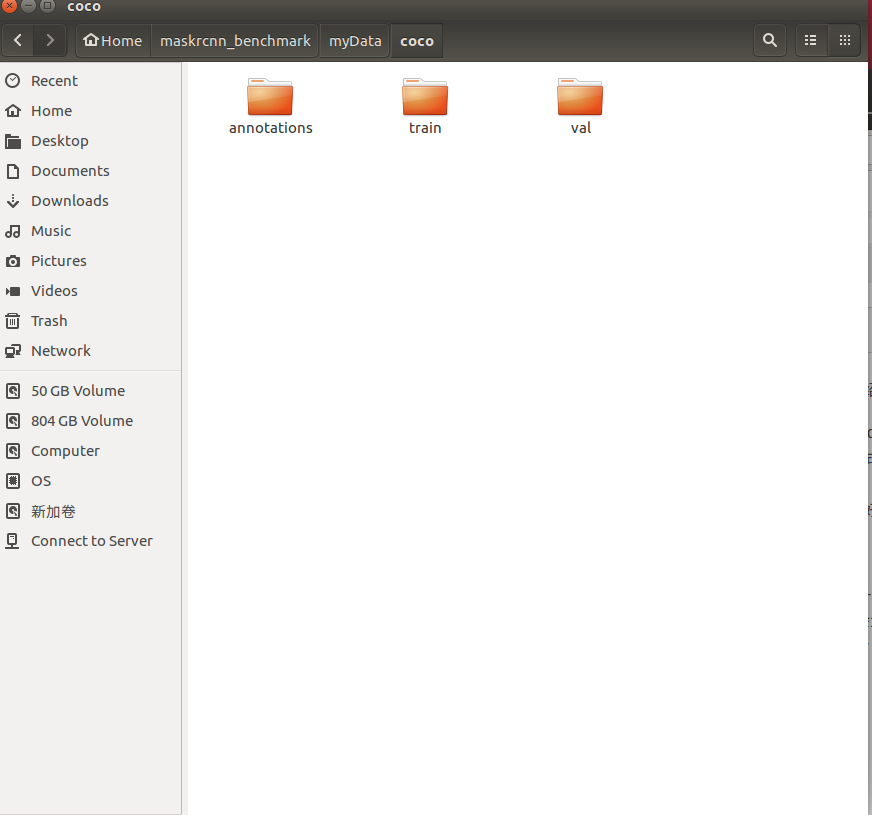Go forward using the right arrow button
Viewport: 872px width, 815px height.
click(50, 40)
